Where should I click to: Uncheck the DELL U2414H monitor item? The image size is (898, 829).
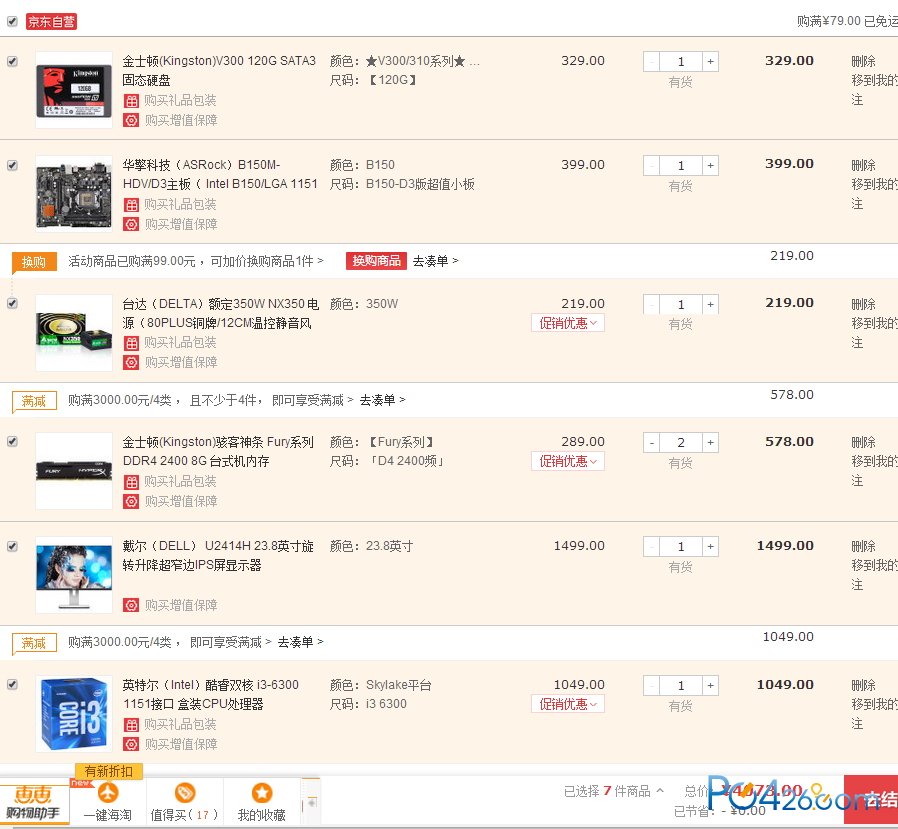coord(12,546)
